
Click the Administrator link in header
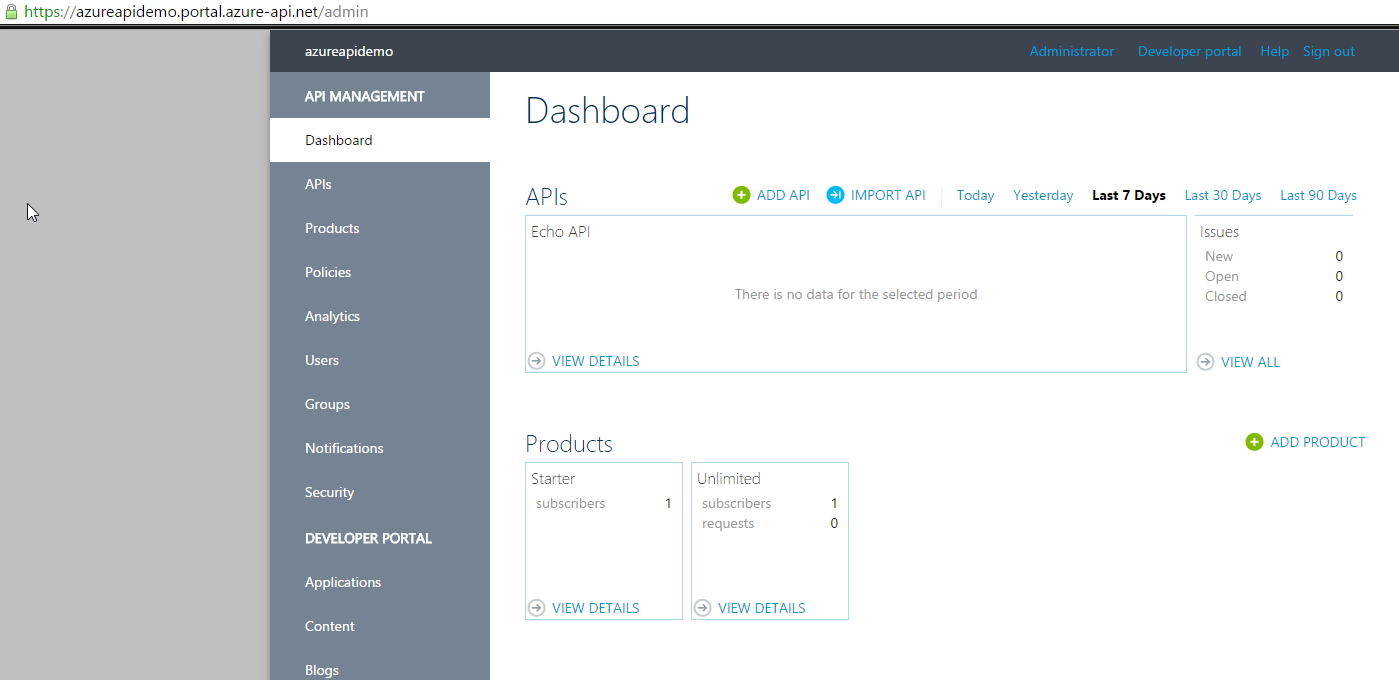point(1071,51)
